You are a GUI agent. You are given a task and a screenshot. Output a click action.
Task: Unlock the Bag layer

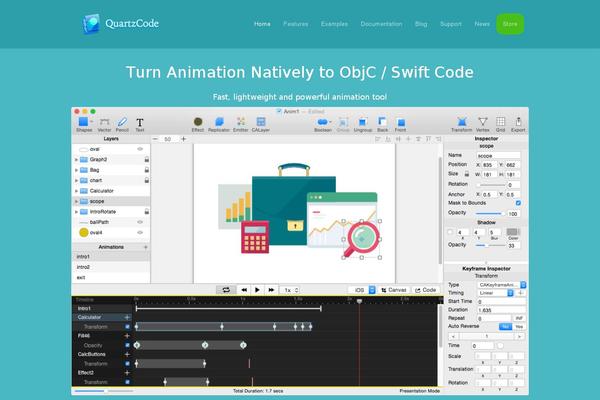pyautogui.click(x=147, y=170)
